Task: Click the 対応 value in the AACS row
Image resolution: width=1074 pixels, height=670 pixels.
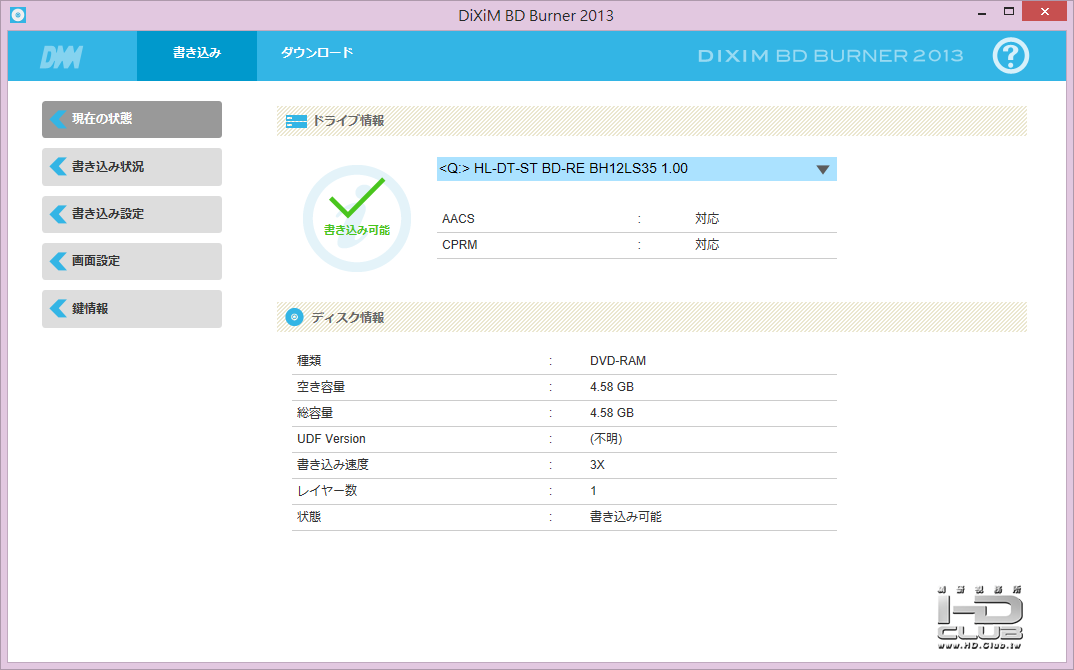Action: pos(707,219)
